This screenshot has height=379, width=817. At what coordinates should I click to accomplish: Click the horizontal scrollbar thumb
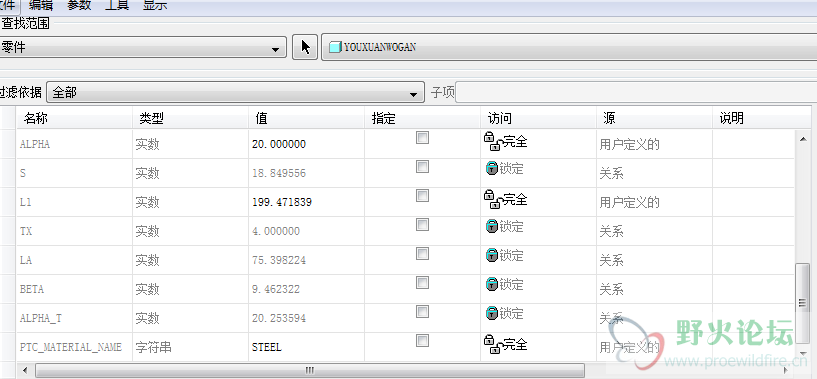pyautogui.click(x=310, y=370)
